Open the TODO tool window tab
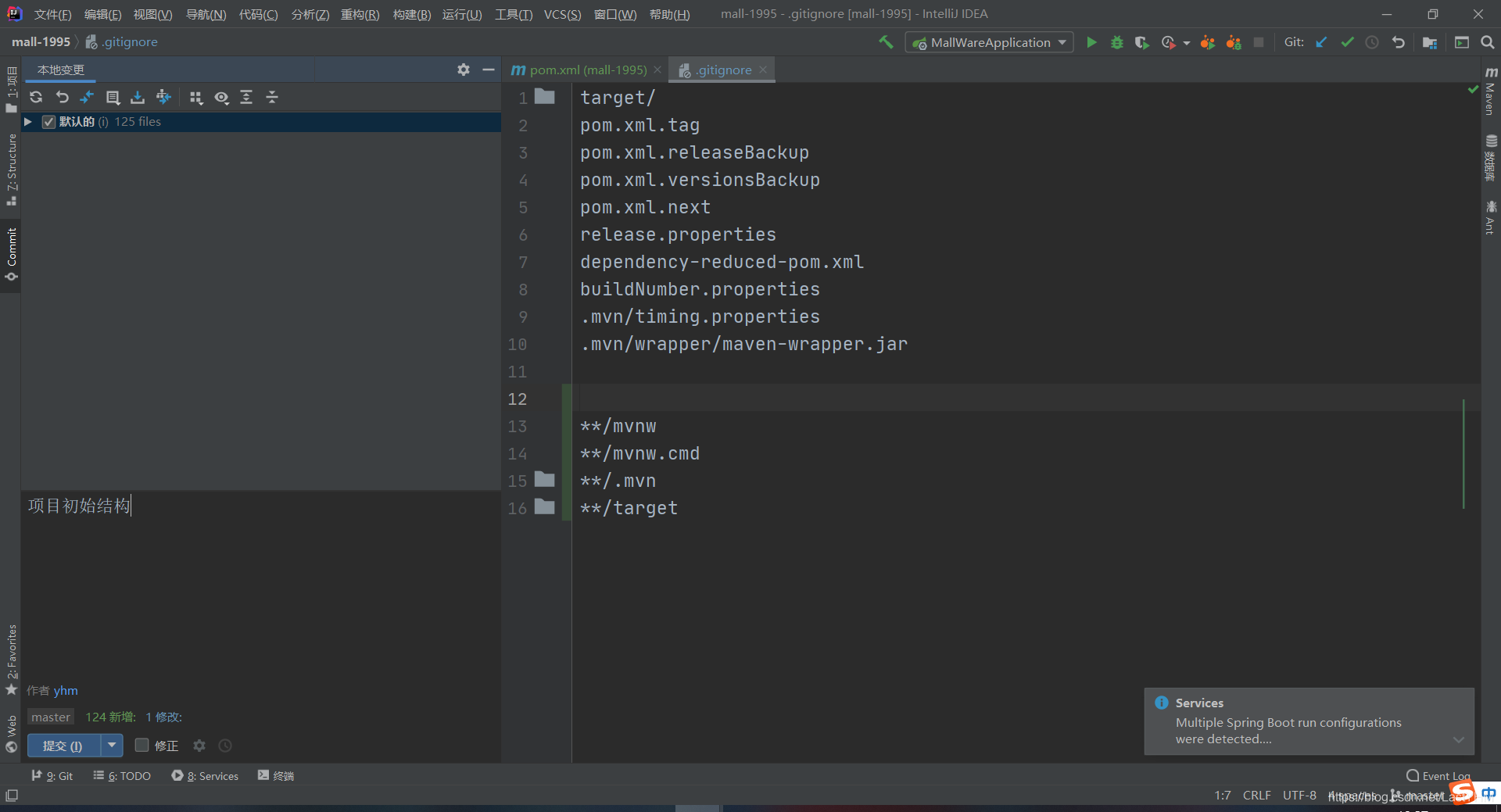 122,776
